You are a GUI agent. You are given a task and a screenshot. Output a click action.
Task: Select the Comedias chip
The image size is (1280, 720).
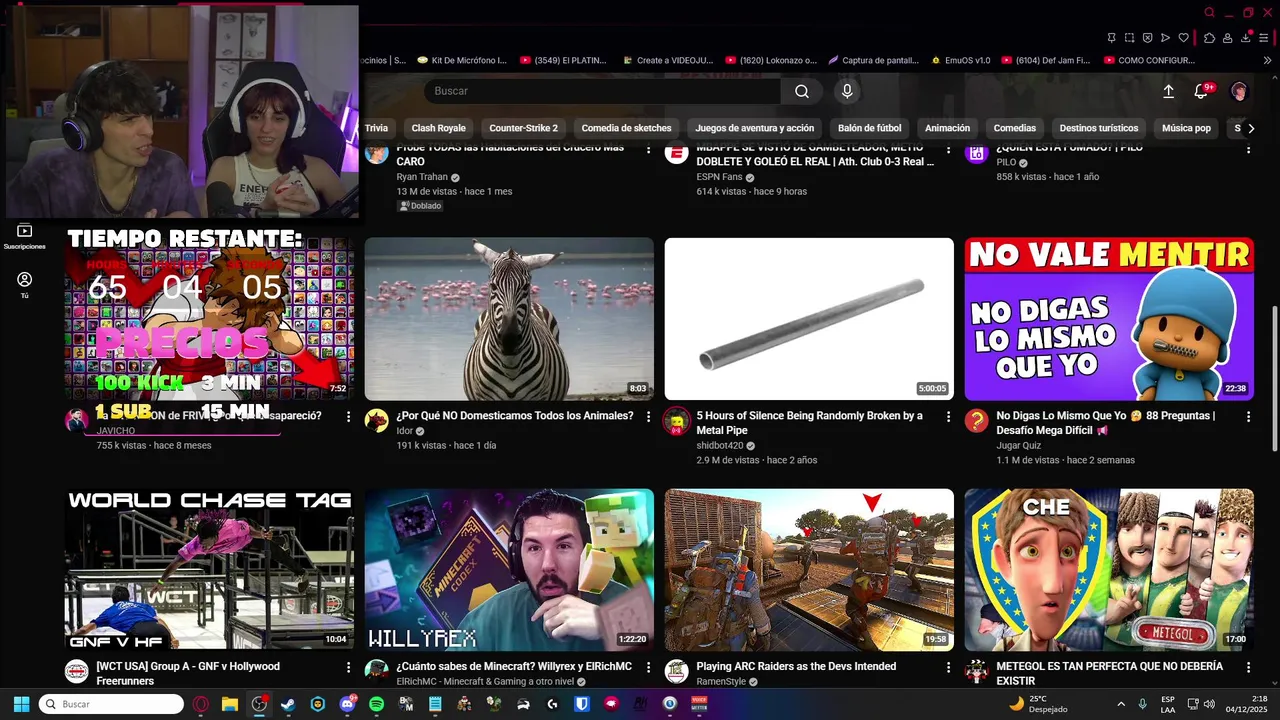[x=1014, y=128]
